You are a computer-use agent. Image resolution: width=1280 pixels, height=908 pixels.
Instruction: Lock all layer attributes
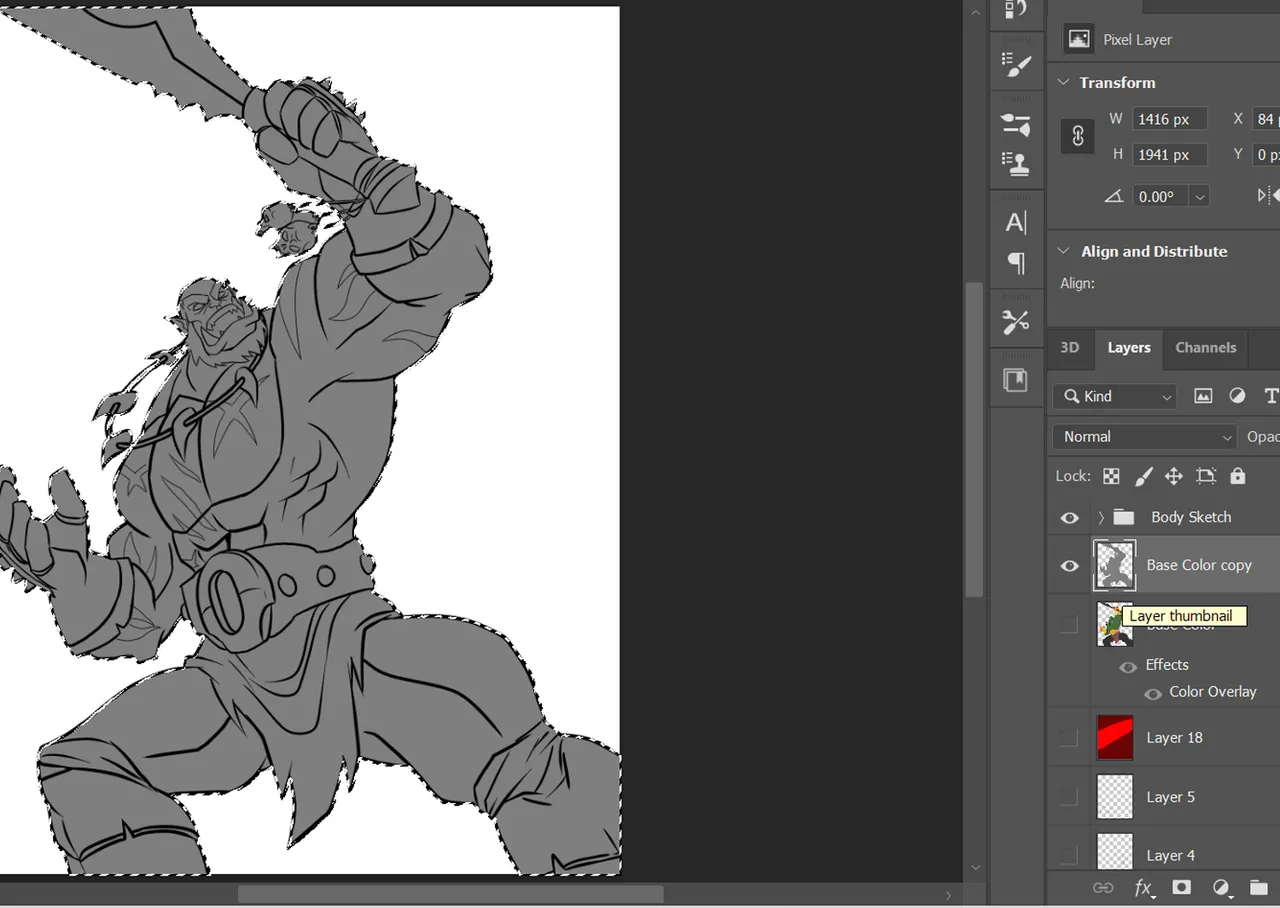[1238, 476]
